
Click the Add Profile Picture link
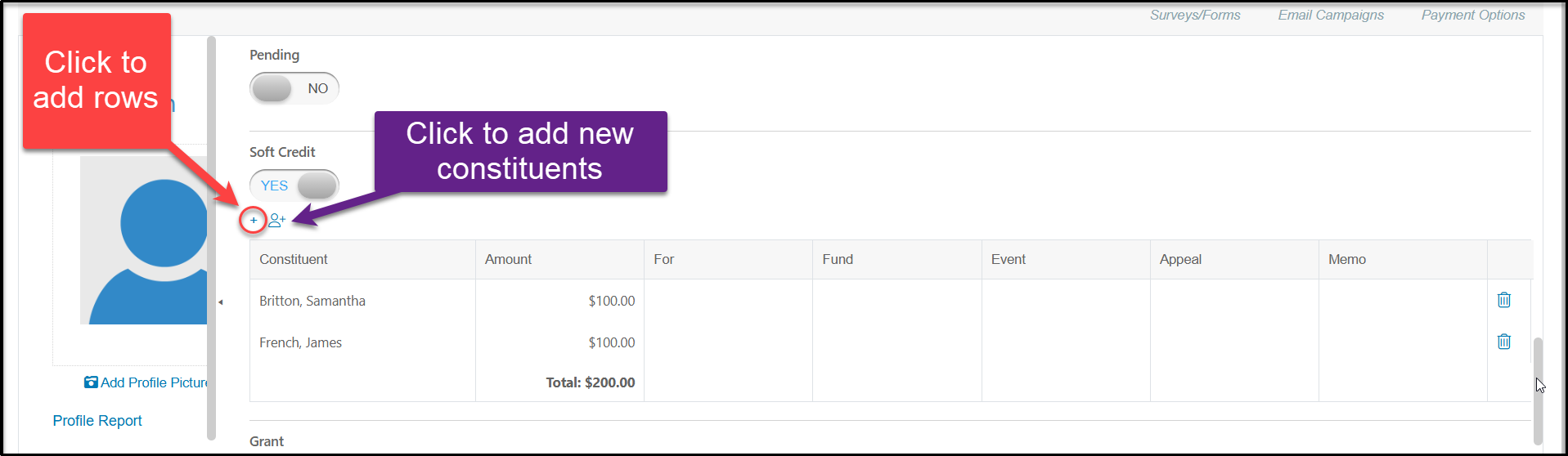[x=154, y=382]
